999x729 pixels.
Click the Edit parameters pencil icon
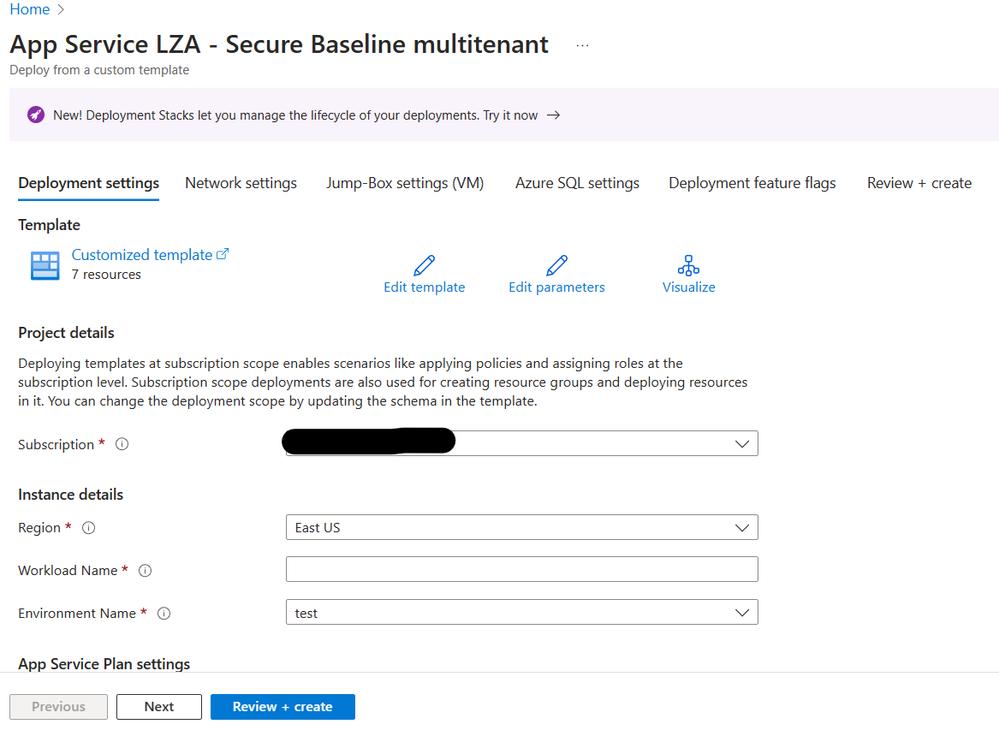(557, 264)
